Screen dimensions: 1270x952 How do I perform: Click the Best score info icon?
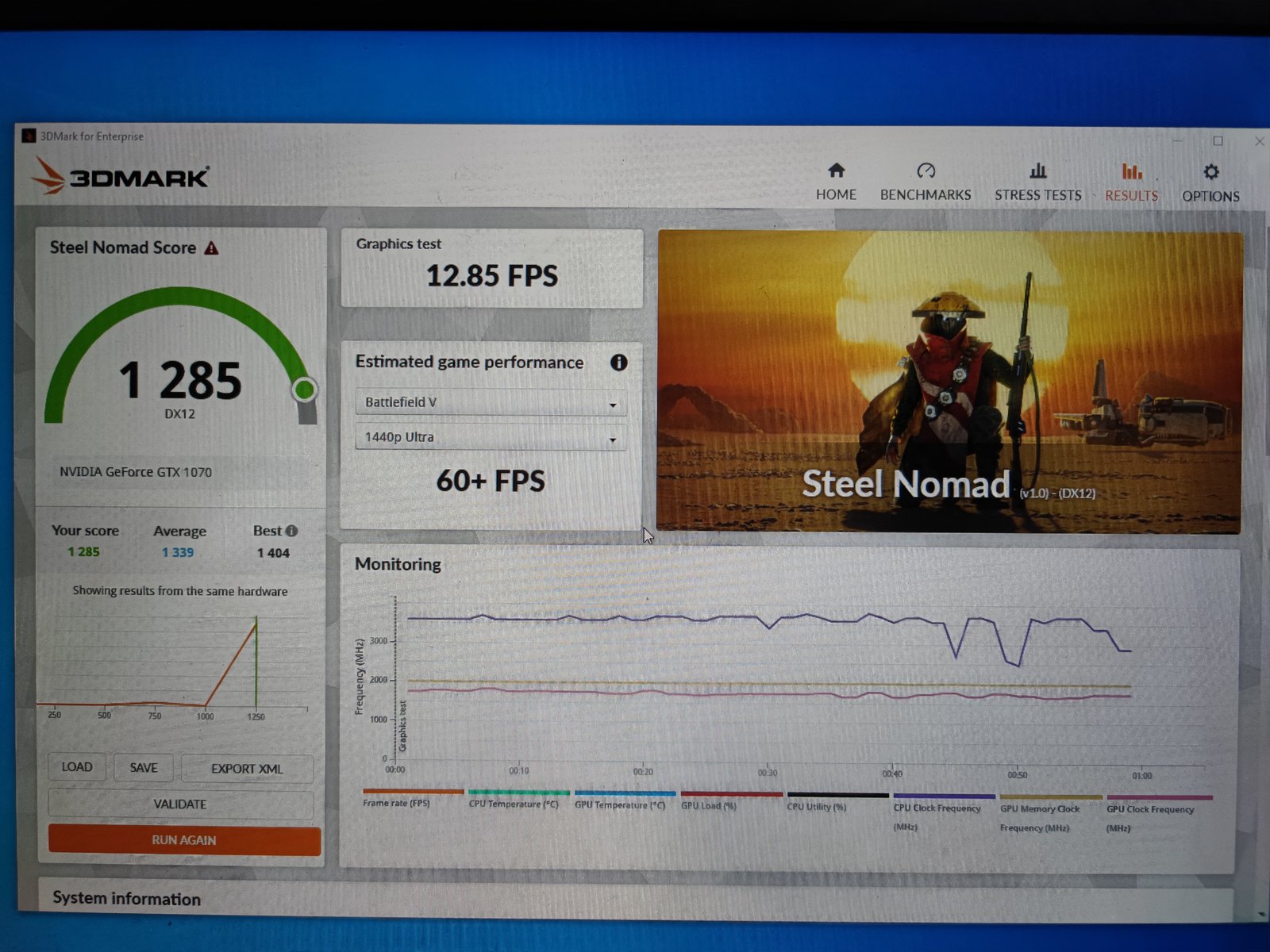pyautogui.click(x=291, y=531)
